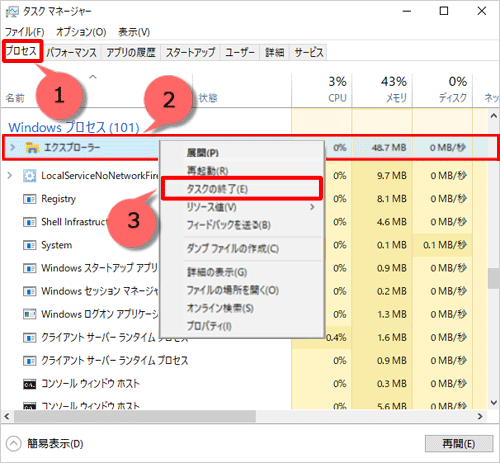The height and width of the screenshot is (463, 500).
Task: Expand the LocalServiceNoNetworkFirewall group
Action: coord(10,175)
